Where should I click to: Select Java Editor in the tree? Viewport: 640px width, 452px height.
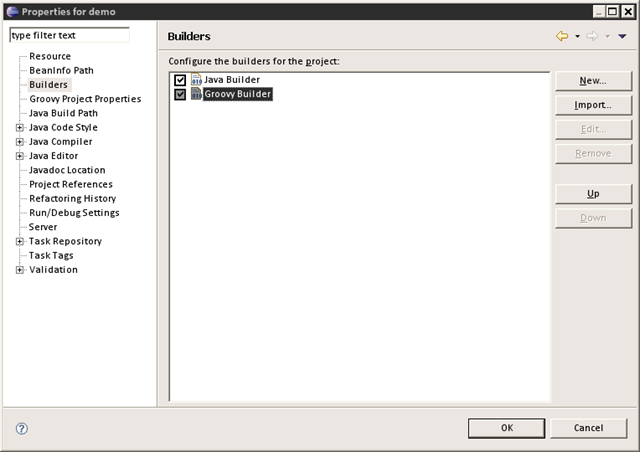pos(53,156)
